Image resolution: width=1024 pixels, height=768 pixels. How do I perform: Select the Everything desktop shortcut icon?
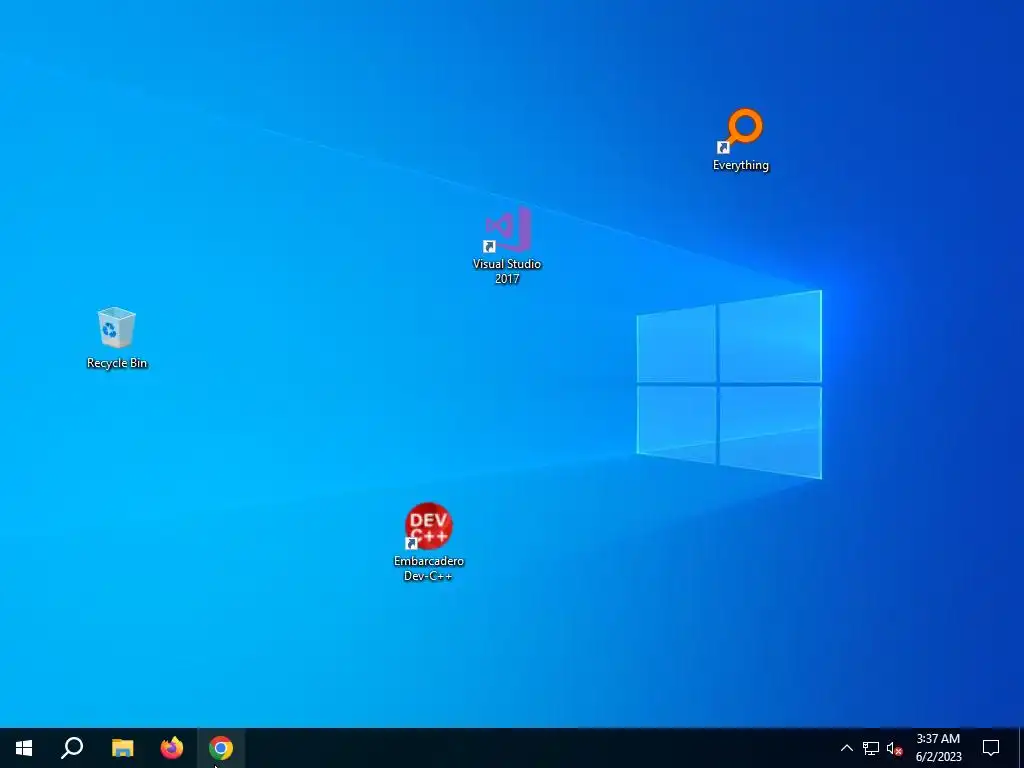tap(741, 140)
